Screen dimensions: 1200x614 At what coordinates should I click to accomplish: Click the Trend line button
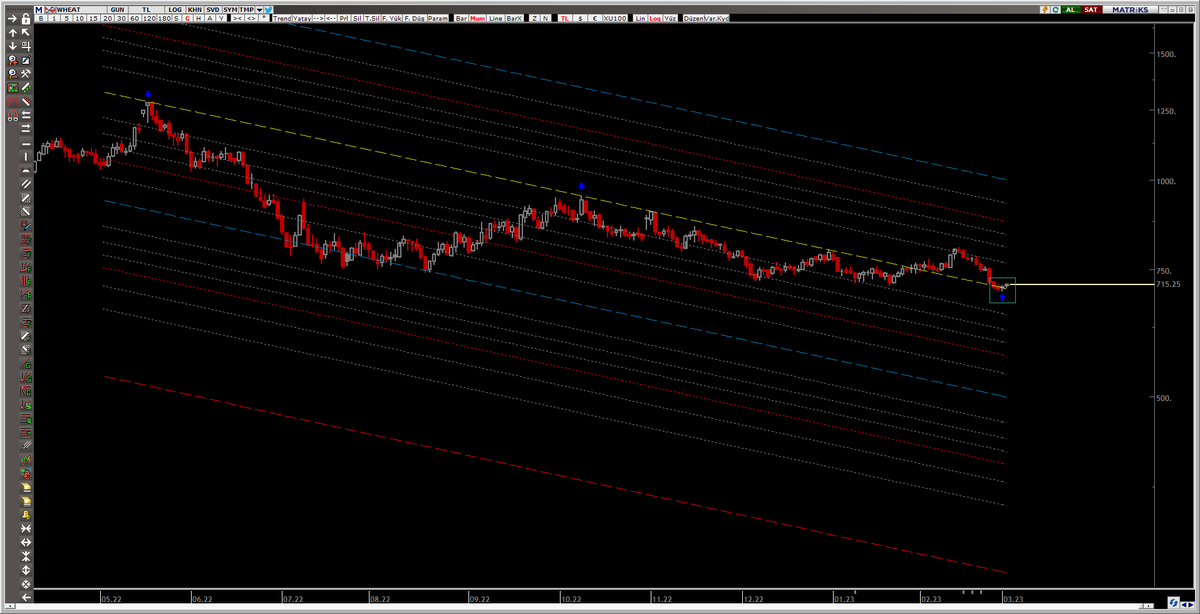pos(282,19)
